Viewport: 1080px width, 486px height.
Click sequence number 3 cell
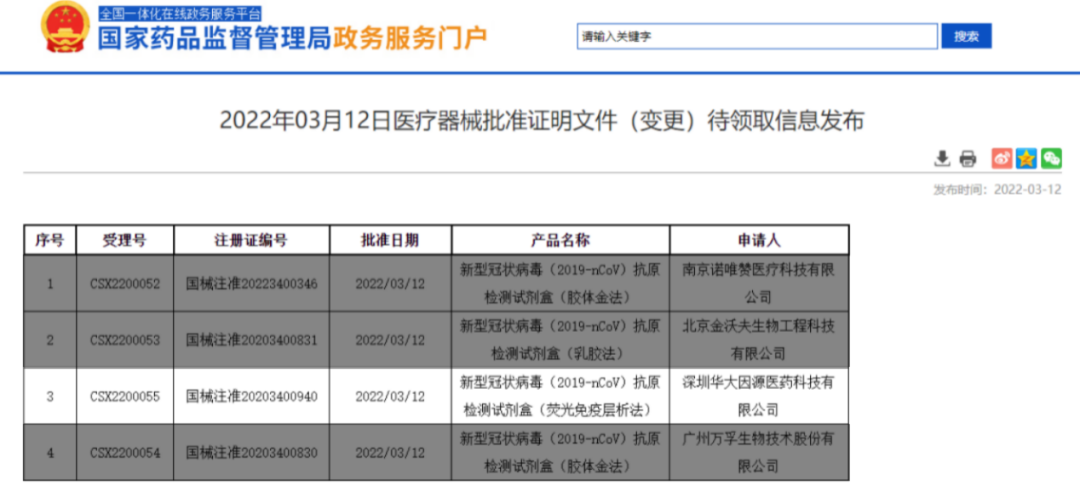50,397
